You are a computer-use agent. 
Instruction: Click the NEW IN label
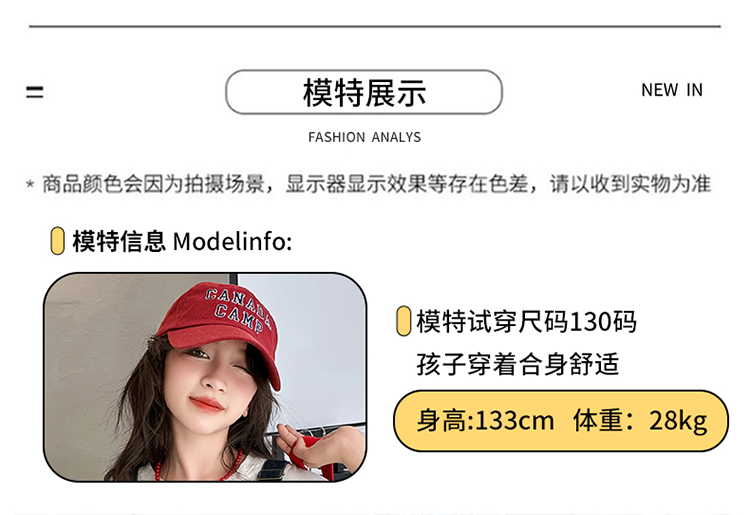tap(672, 90)
